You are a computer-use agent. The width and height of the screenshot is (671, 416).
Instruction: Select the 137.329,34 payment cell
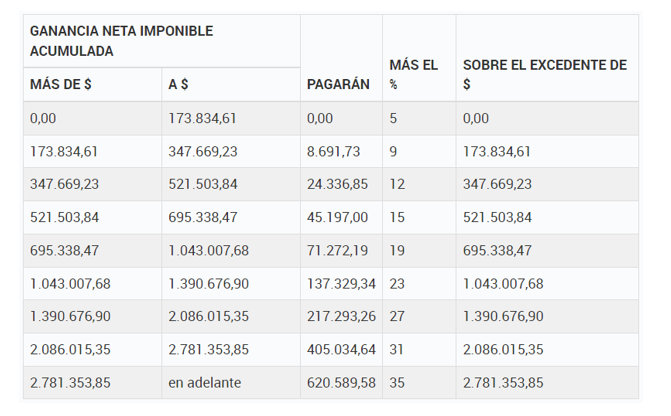[x=341, y=284]
